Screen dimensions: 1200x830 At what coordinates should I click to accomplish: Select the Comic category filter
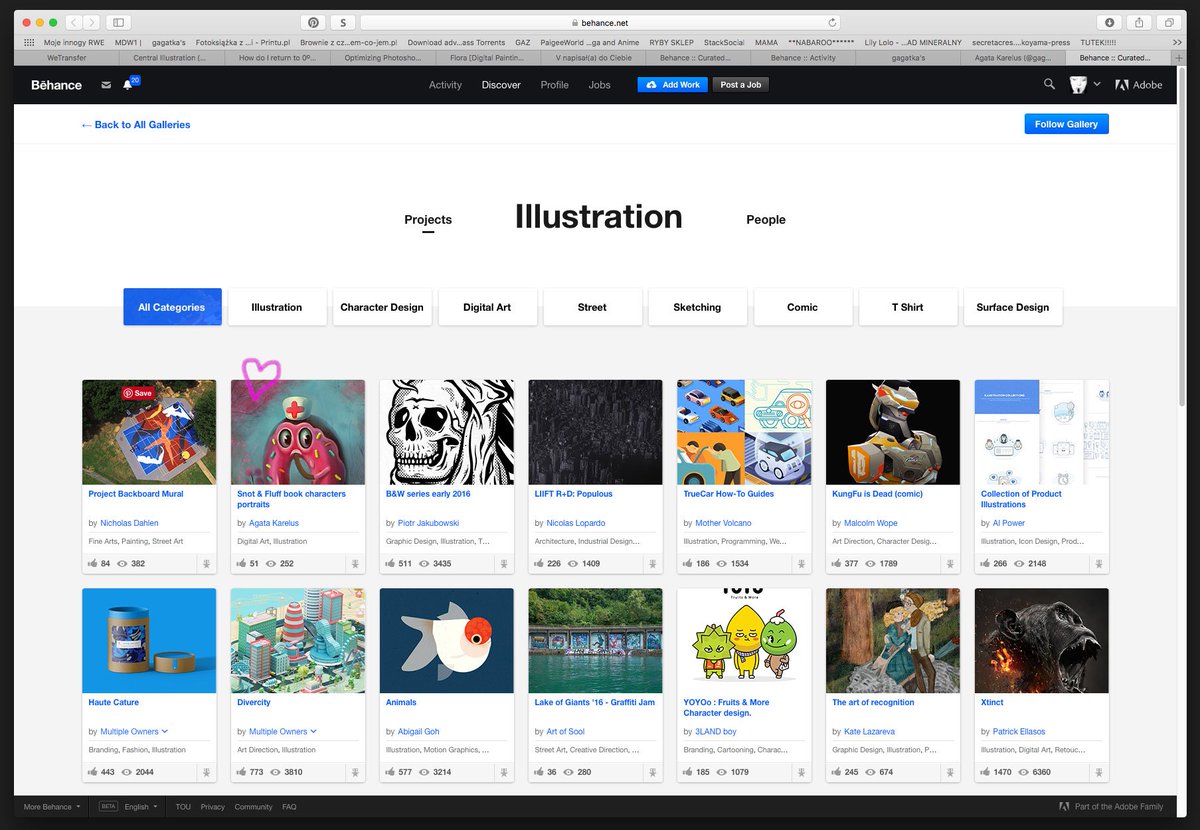point(803,307)
